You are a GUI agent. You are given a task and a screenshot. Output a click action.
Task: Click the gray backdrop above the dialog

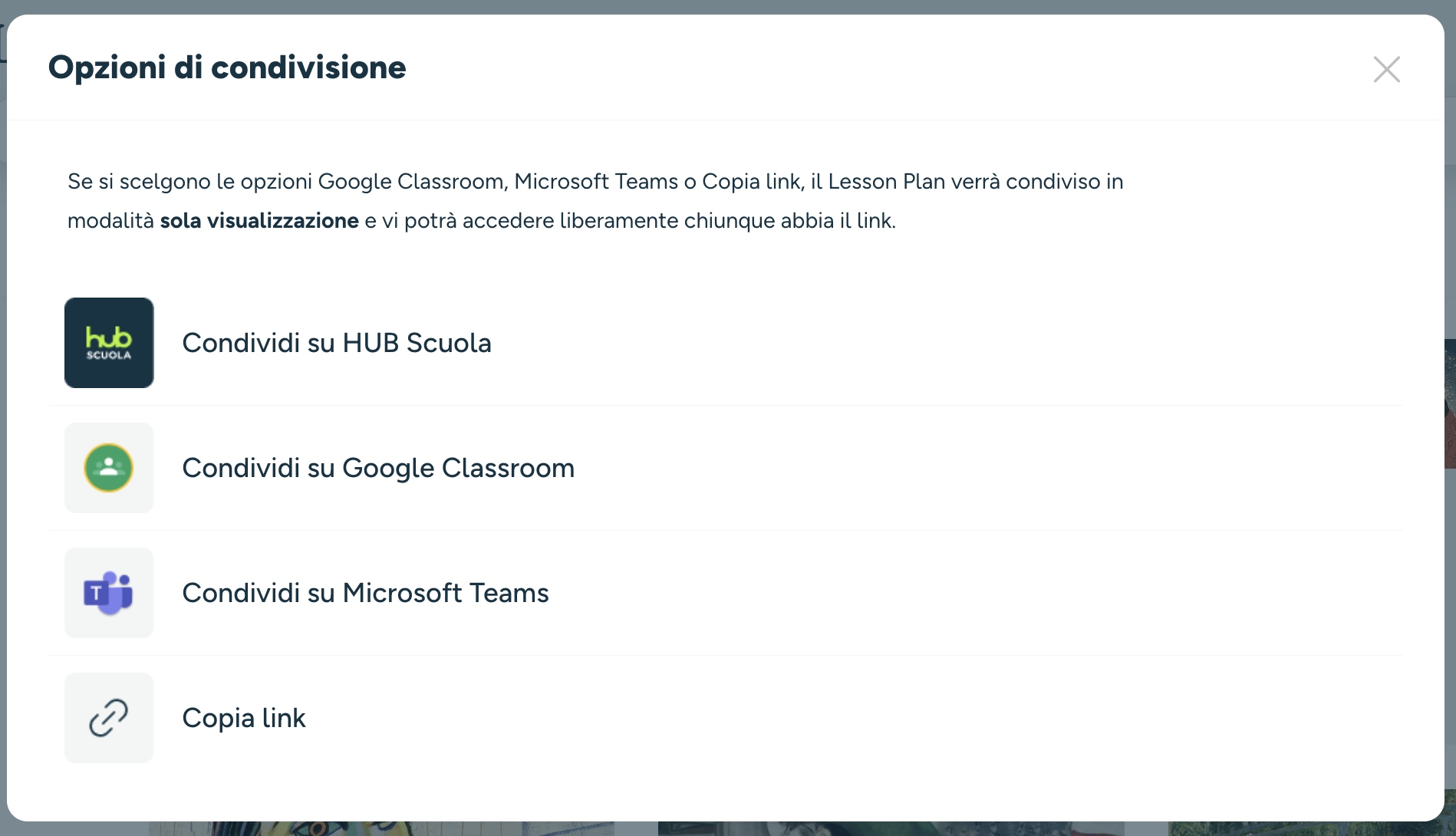[728, 7]
